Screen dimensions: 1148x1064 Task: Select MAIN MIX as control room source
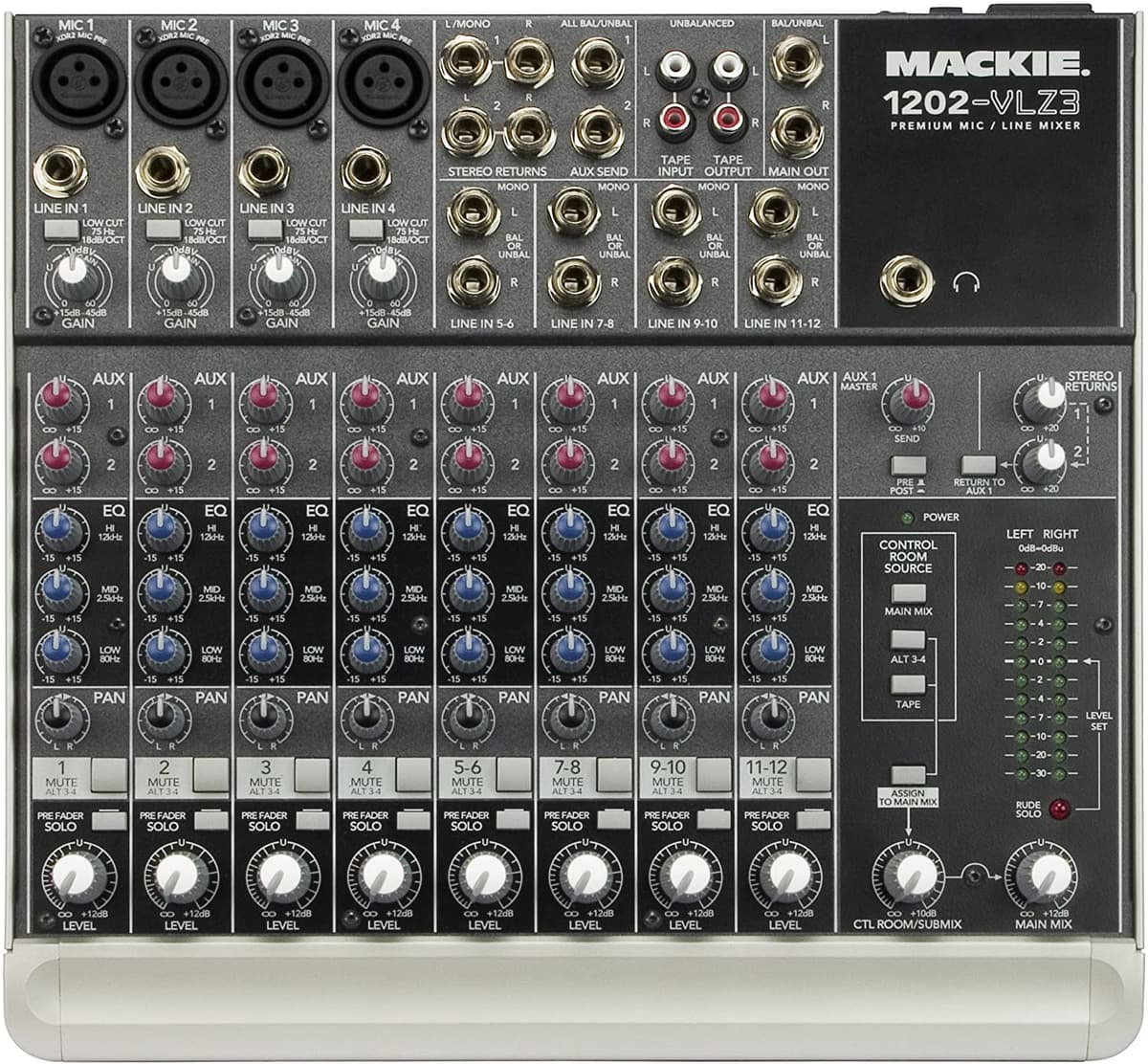click(908, 592)
